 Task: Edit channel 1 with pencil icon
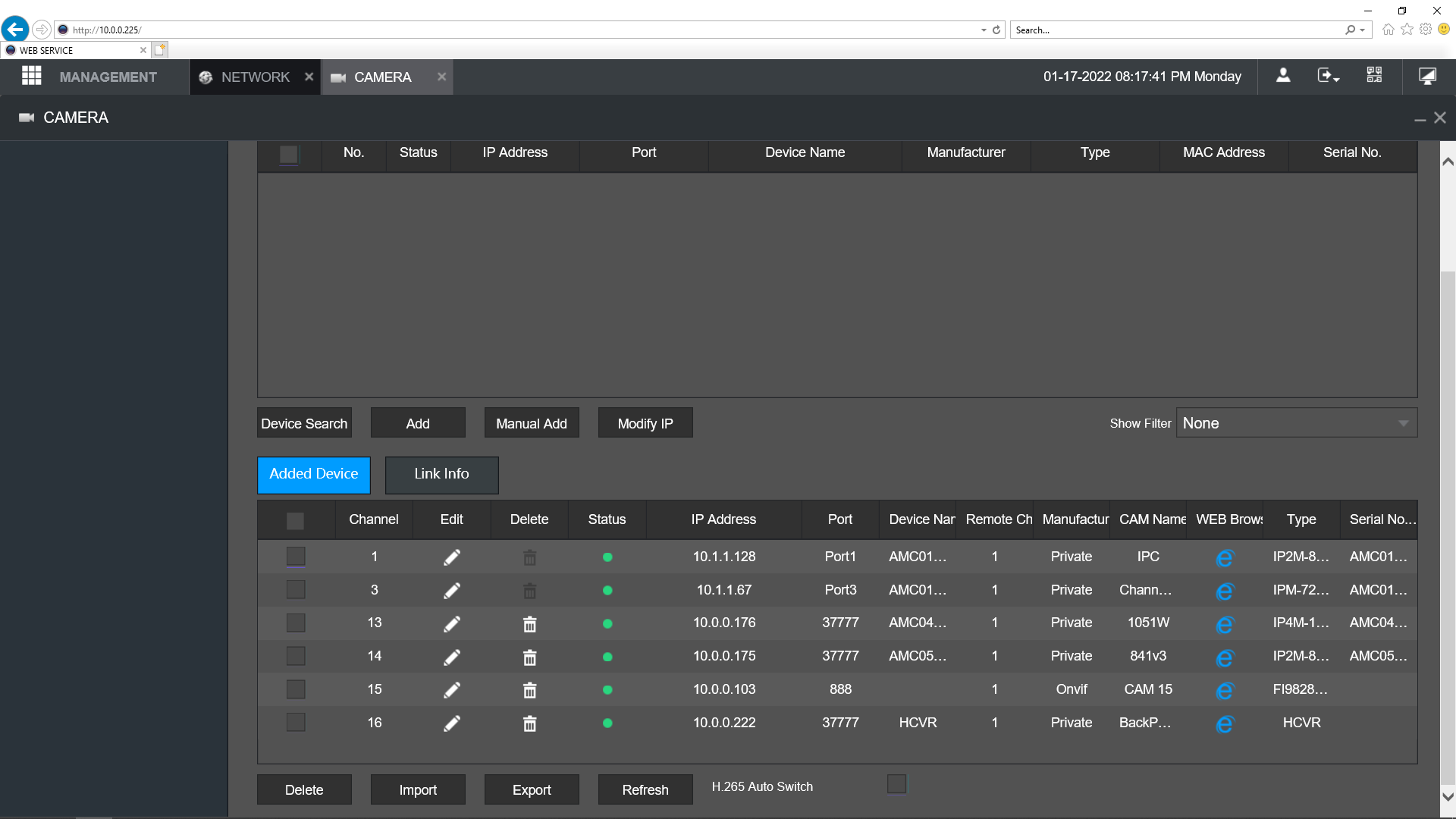(452, 557)
